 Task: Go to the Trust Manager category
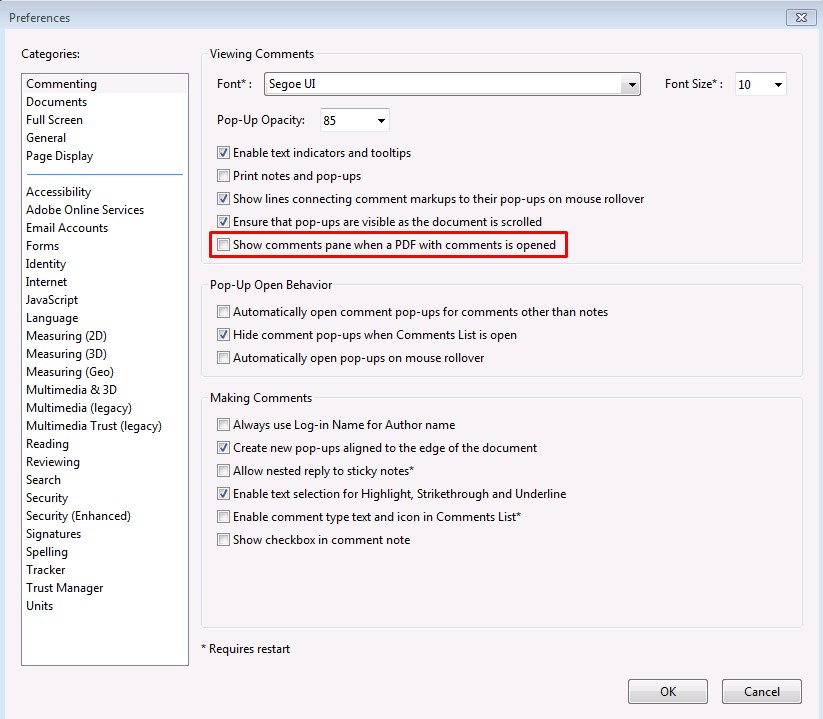tap(64, 588)
